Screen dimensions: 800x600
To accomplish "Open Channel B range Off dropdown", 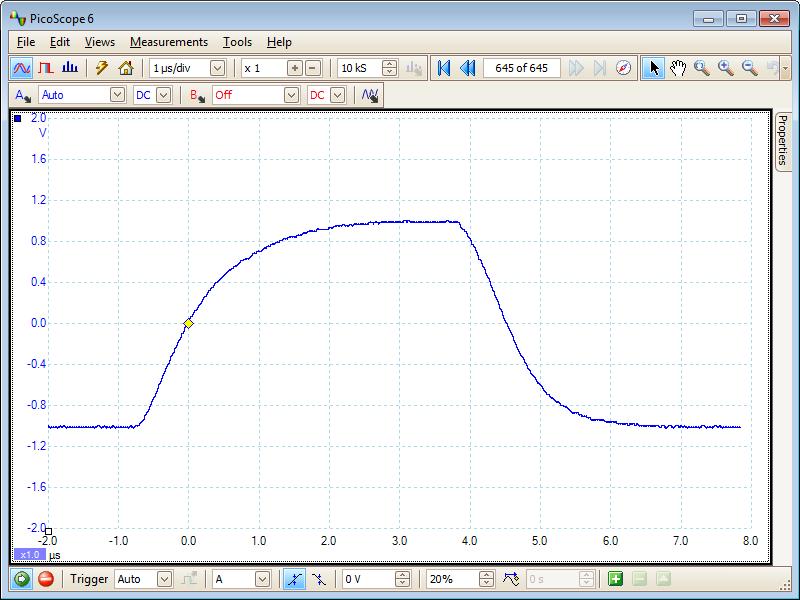I will coord(291,95).
